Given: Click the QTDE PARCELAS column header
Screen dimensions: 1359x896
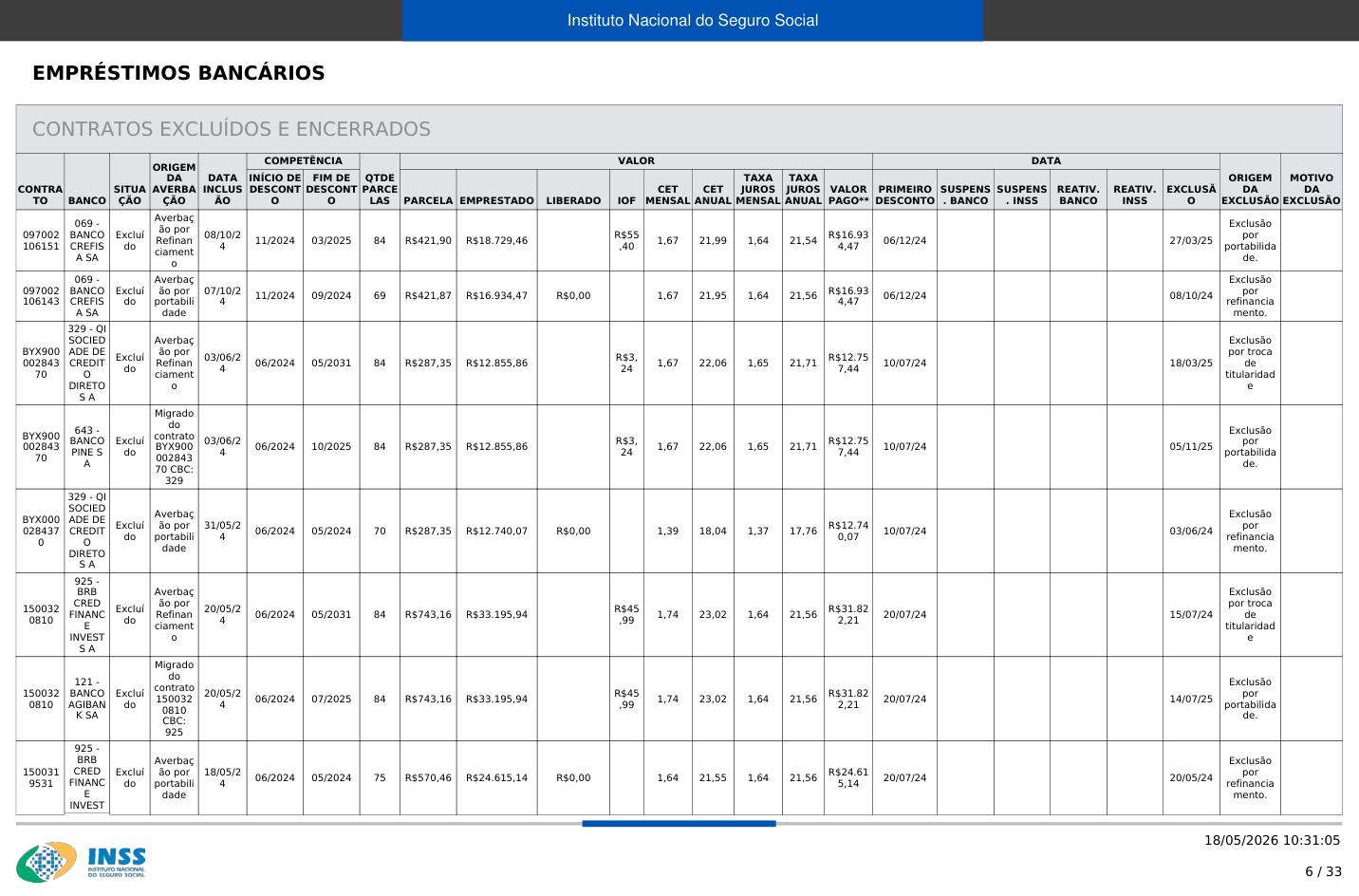Looking at the screenshot, I should click(380, 189).
